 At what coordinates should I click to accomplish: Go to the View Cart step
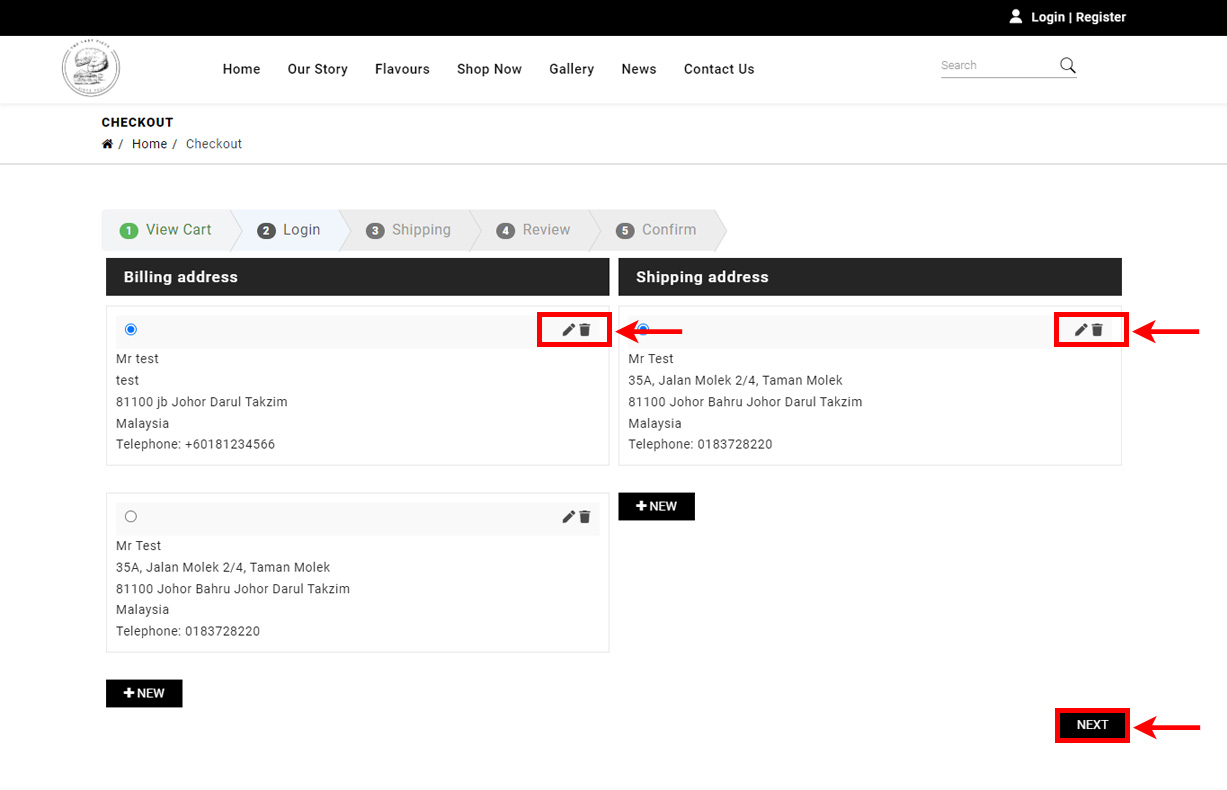click(x=166, y=230)
